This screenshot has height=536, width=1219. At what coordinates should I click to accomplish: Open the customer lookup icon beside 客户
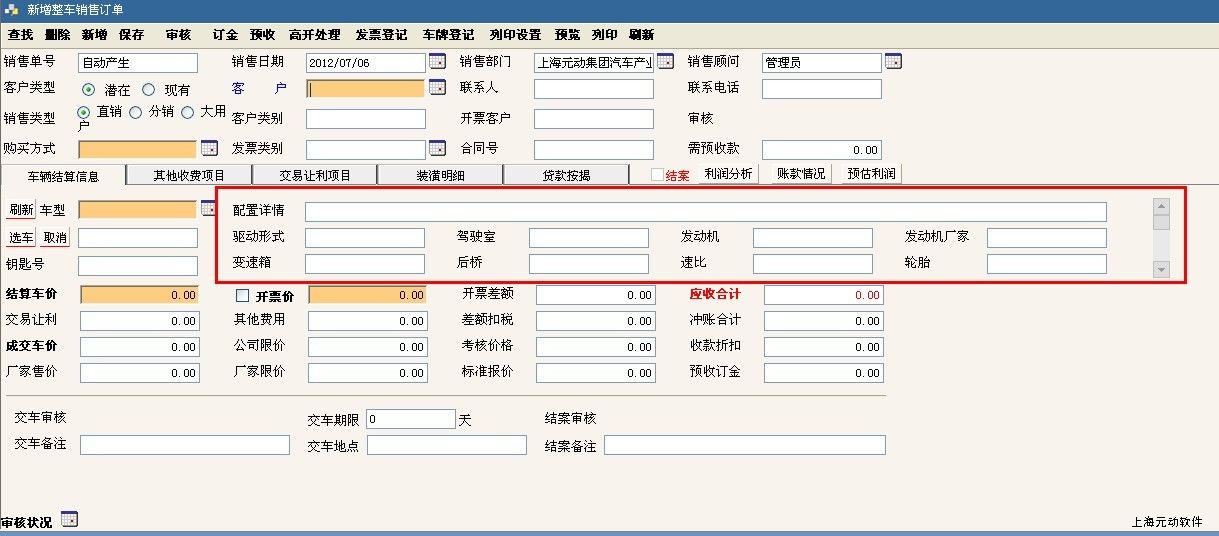(437, 88)
